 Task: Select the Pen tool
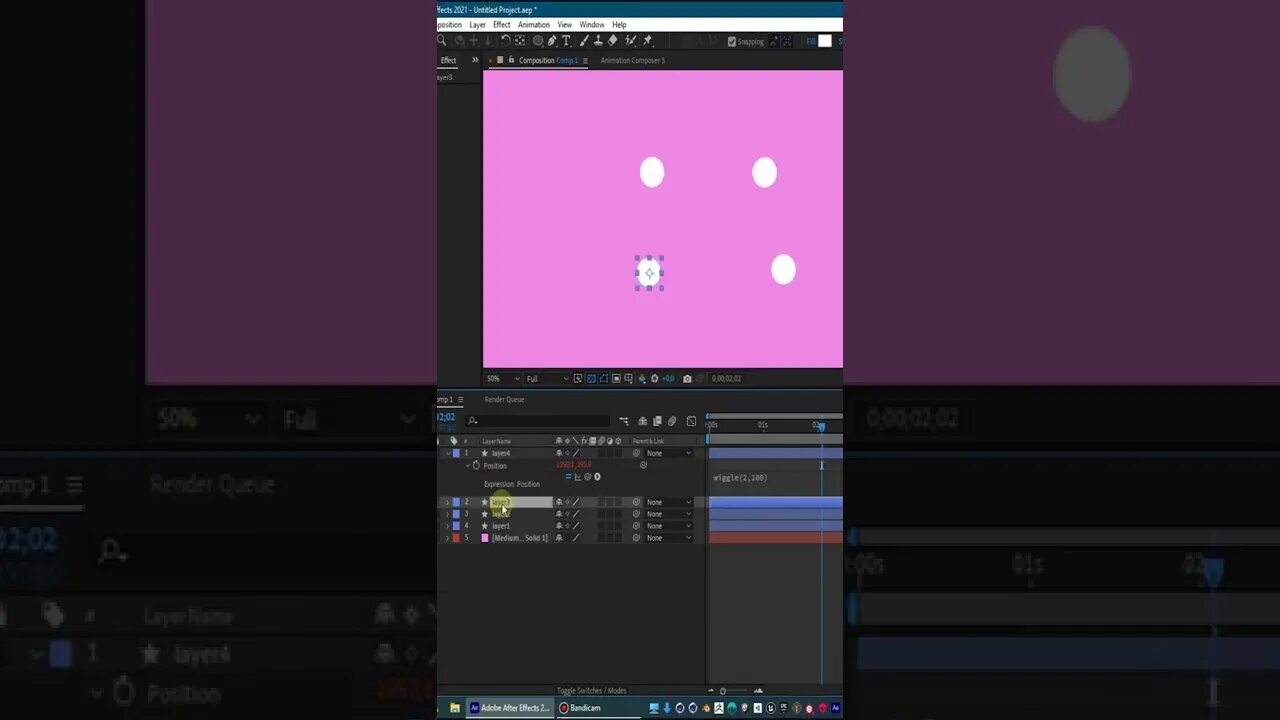coord(552,41)
